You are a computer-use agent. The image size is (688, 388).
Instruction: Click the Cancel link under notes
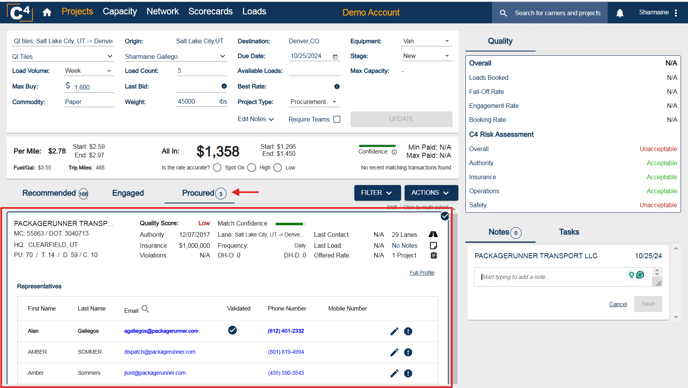point(618,304)
